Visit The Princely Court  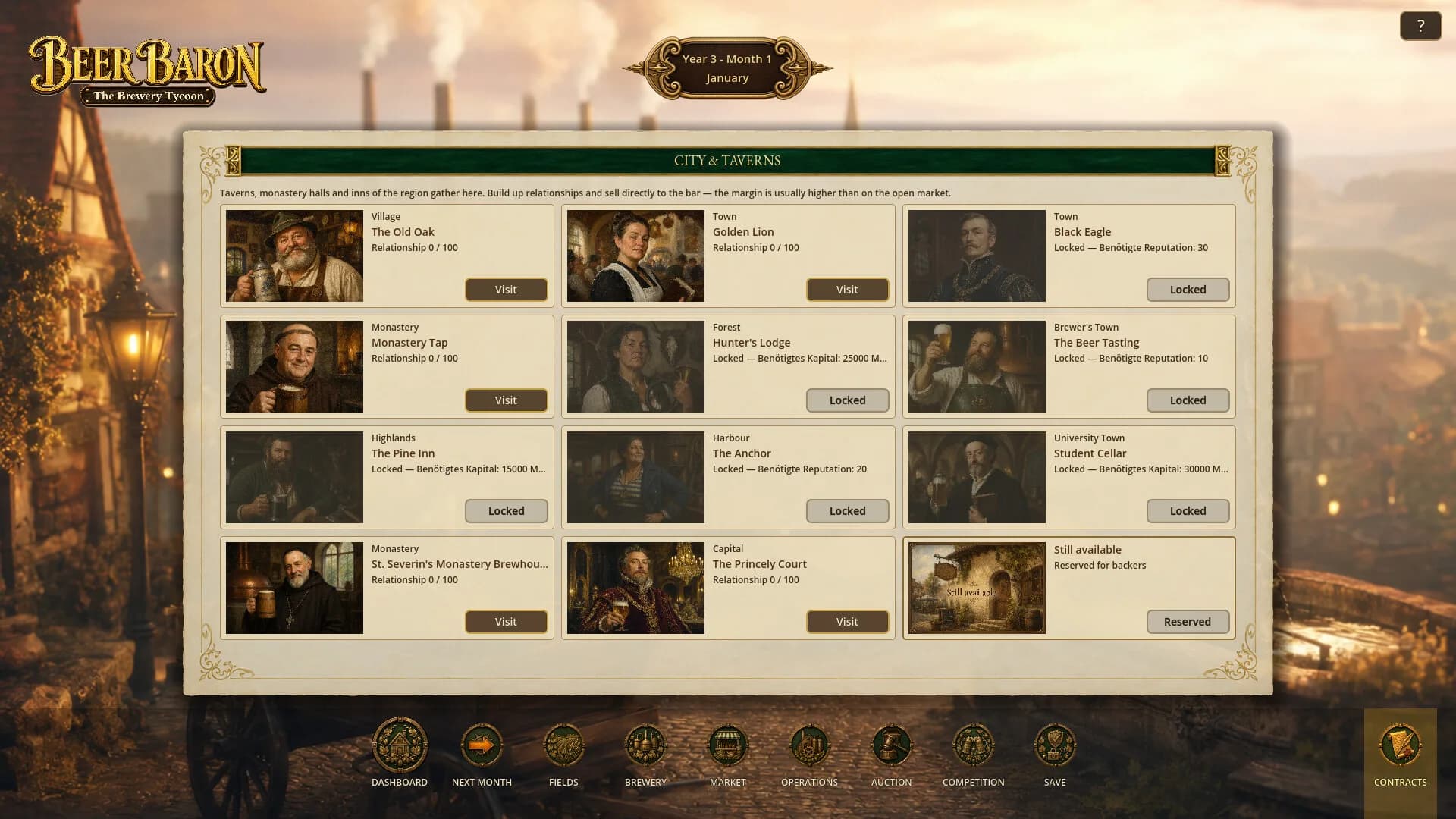(847, 622)
